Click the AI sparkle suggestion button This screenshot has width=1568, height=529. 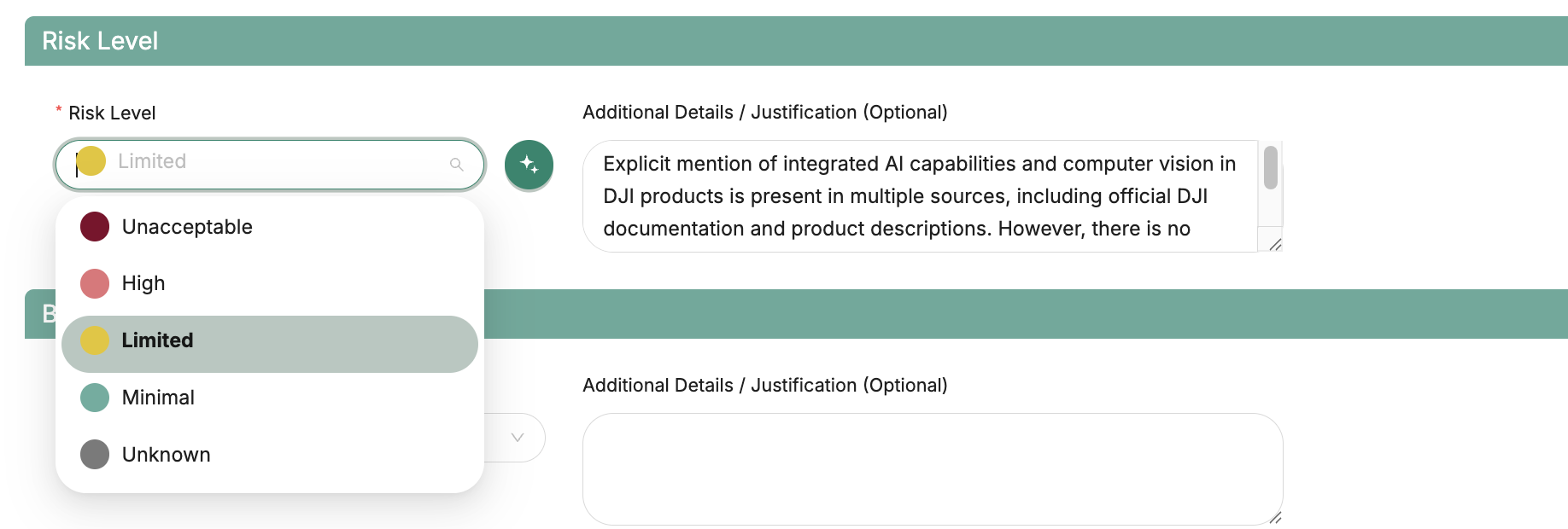click(529, 165)
